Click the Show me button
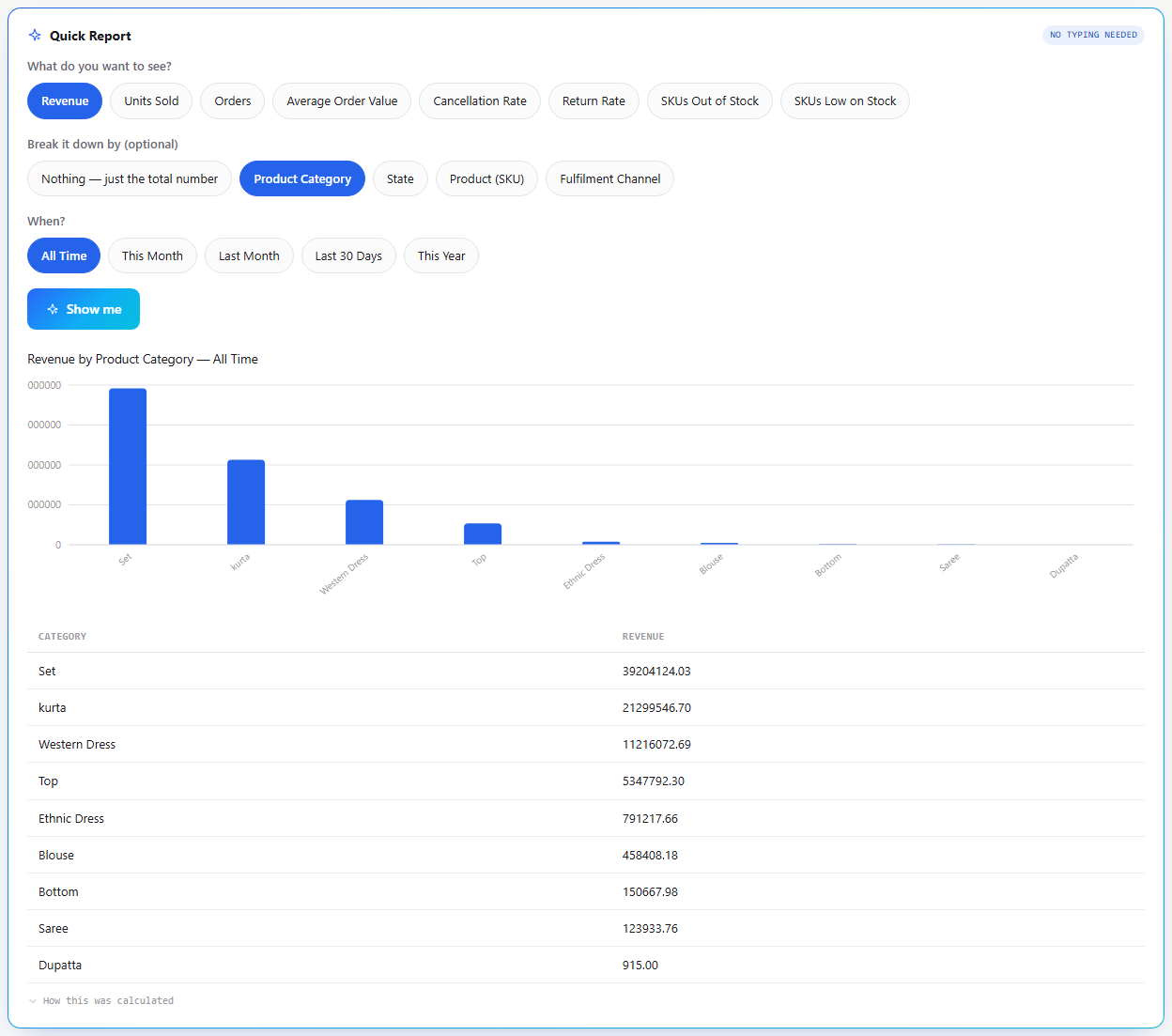The image size is (1172, 1036). pos(84,309)
